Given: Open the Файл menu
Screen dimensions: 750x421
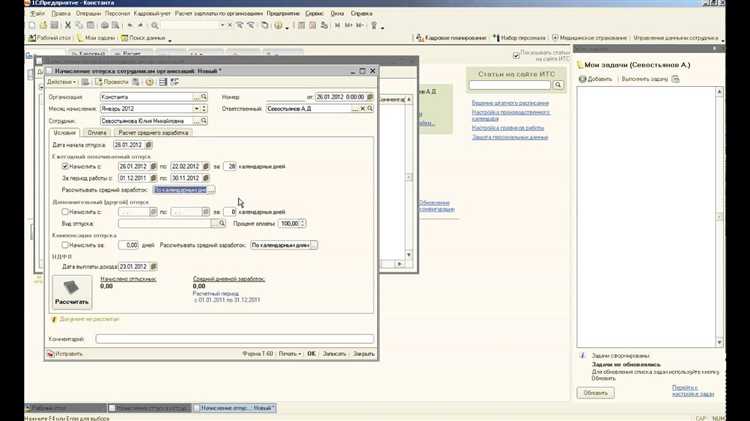Looking at the screenshot, I should tap(37, 13).
